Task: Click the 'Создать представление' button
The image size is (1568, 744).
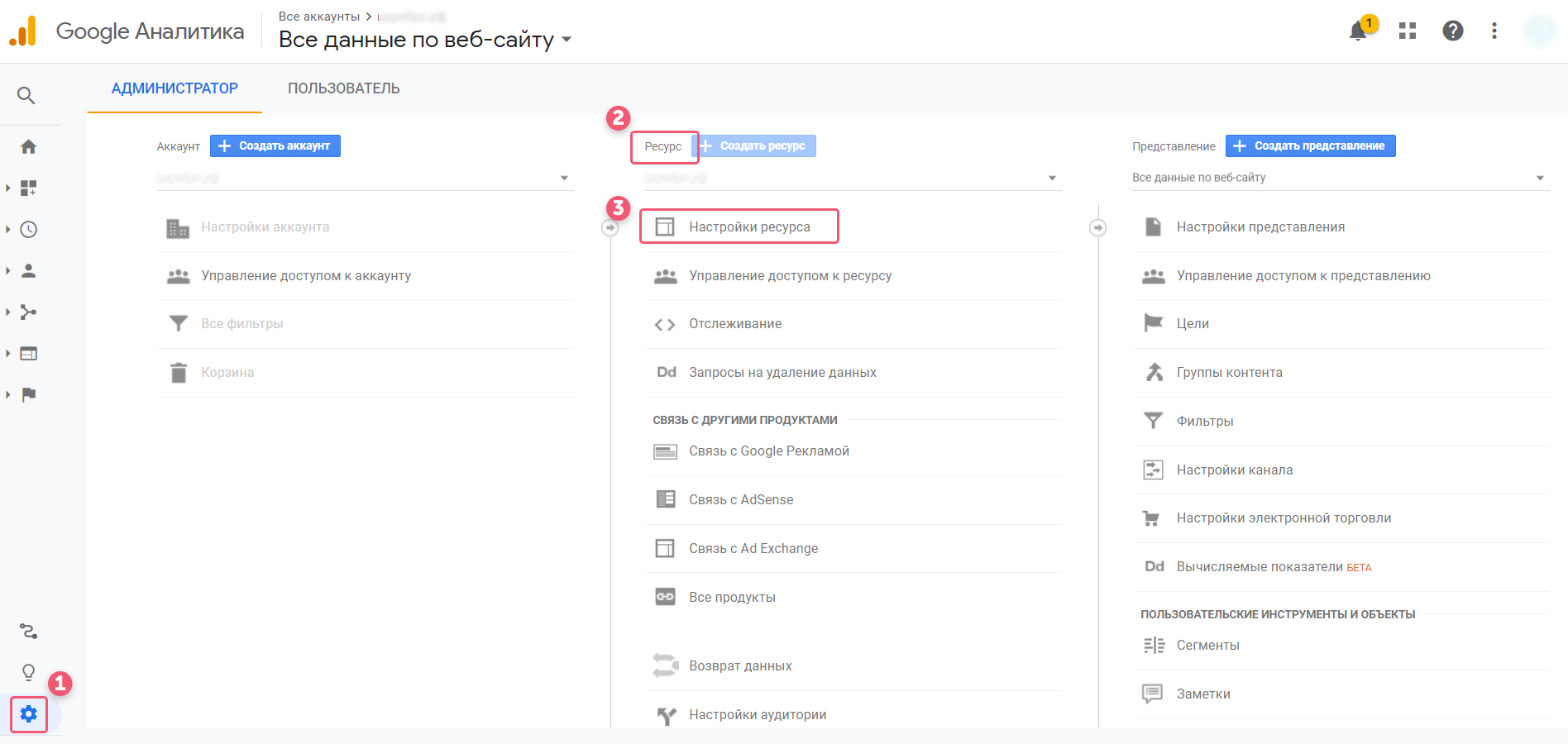Action: tap(1311, 146)
